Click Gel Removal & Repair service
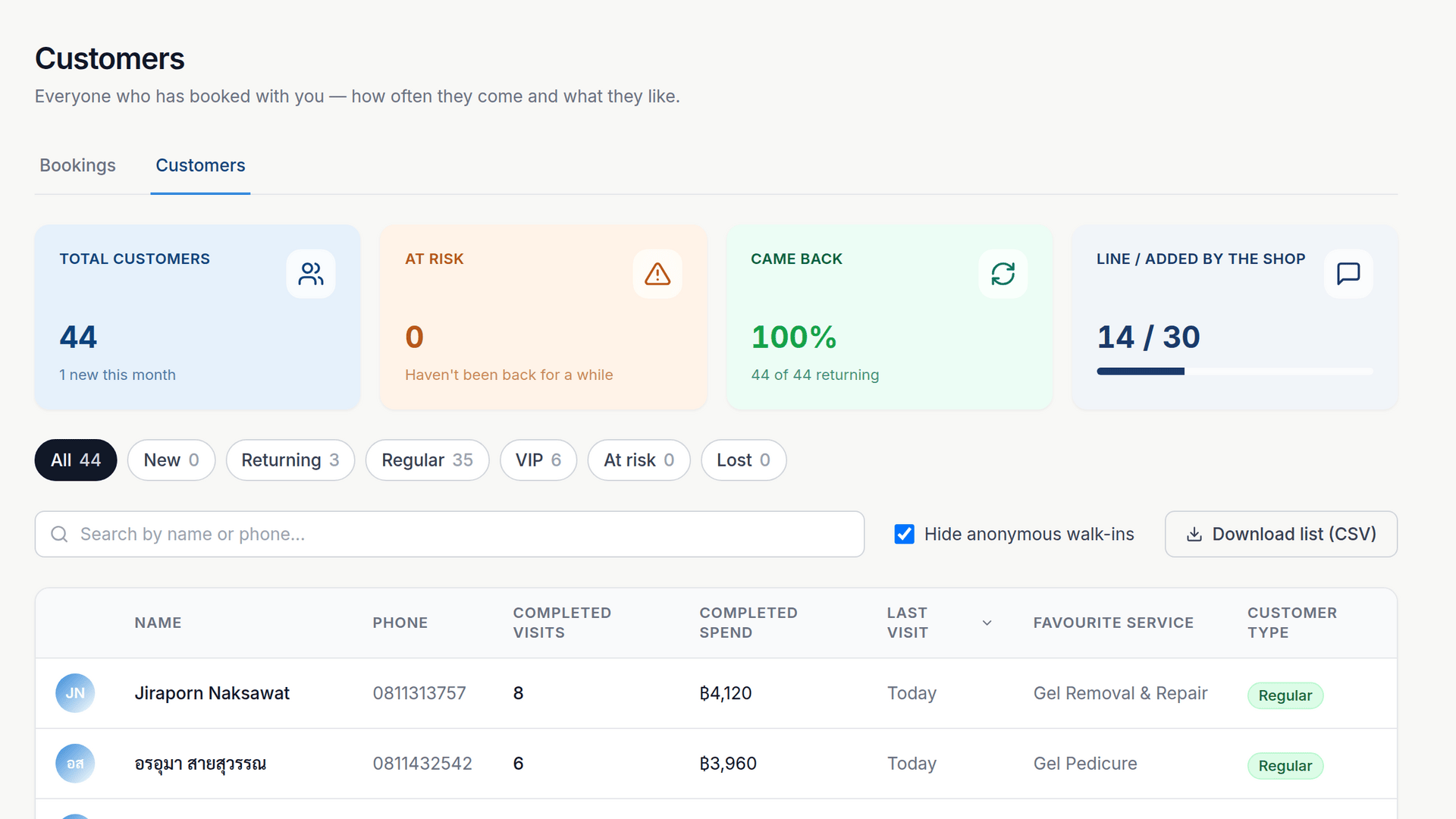This screenshot has height=819, width=1456. [1120, 693]
